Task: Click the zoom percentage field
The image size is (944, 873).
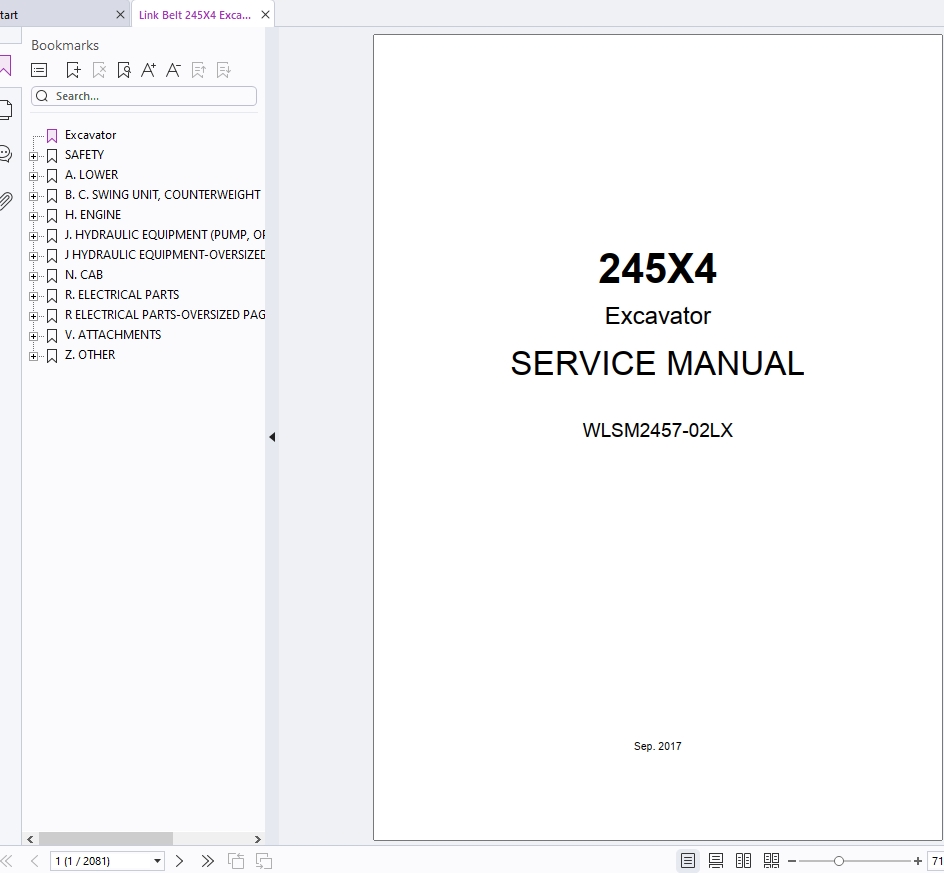Action: [x=936, y=861]
